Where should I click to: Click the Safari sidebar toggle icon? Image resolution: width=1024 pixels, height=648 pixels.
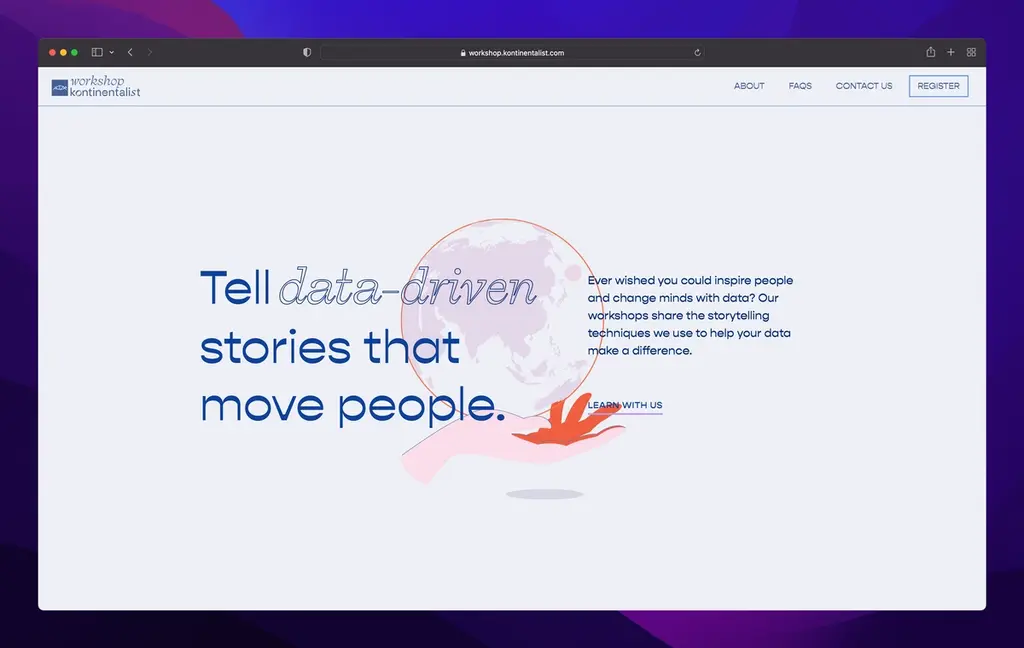point(97,52)
